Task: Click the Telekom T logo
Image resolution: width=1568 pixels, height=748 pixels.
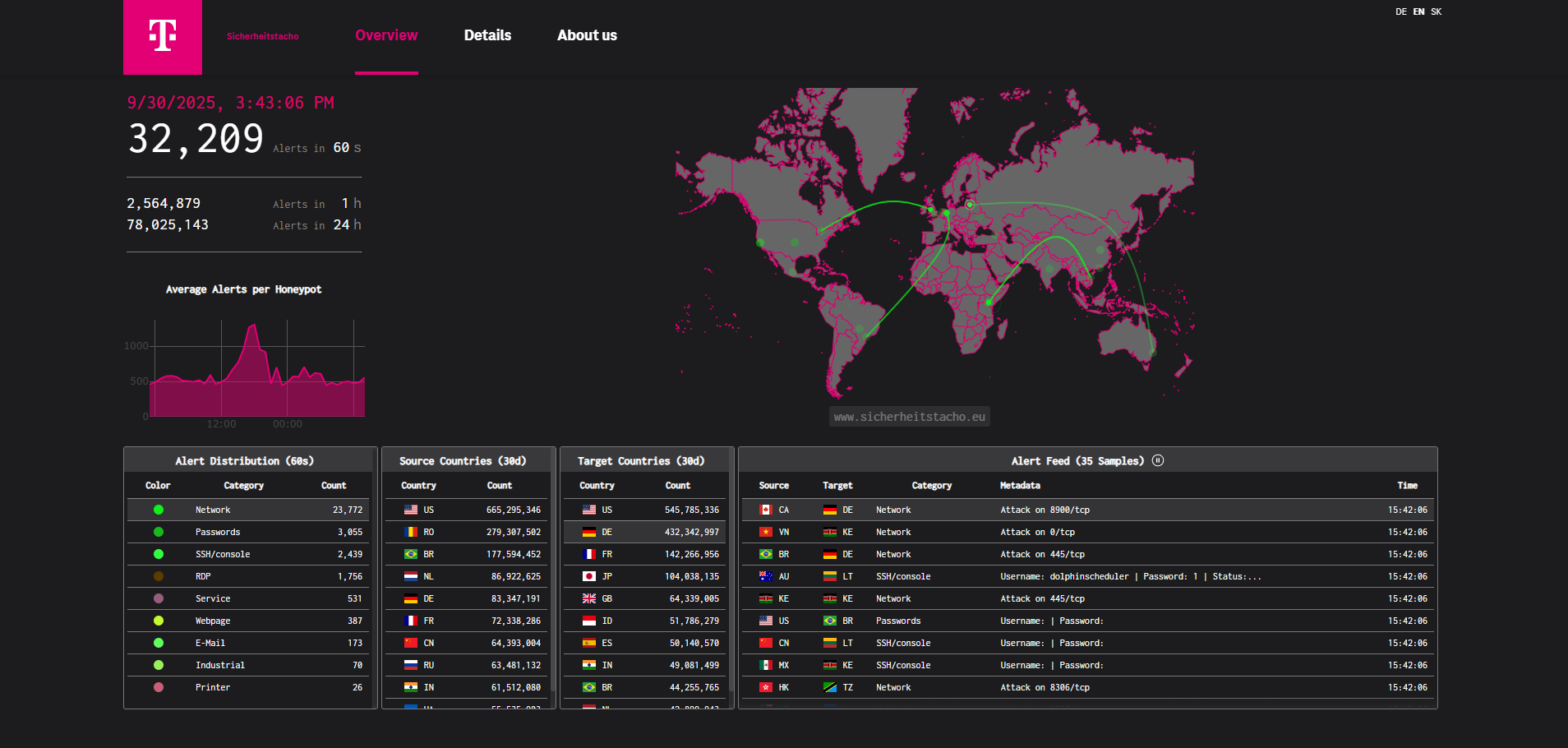Action: point(162,37)
